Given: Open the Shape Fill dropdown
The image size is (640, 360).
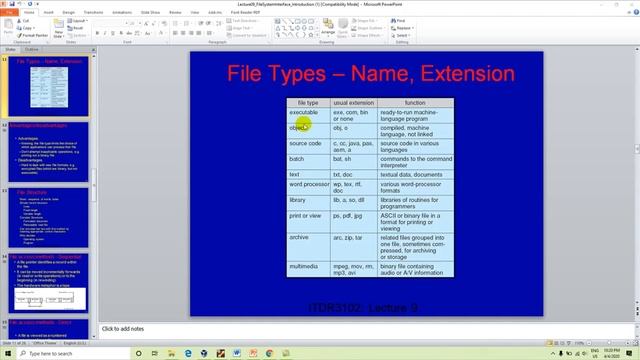Looking at the screenshot, I should pyautogui.click(x=364, y=21).
